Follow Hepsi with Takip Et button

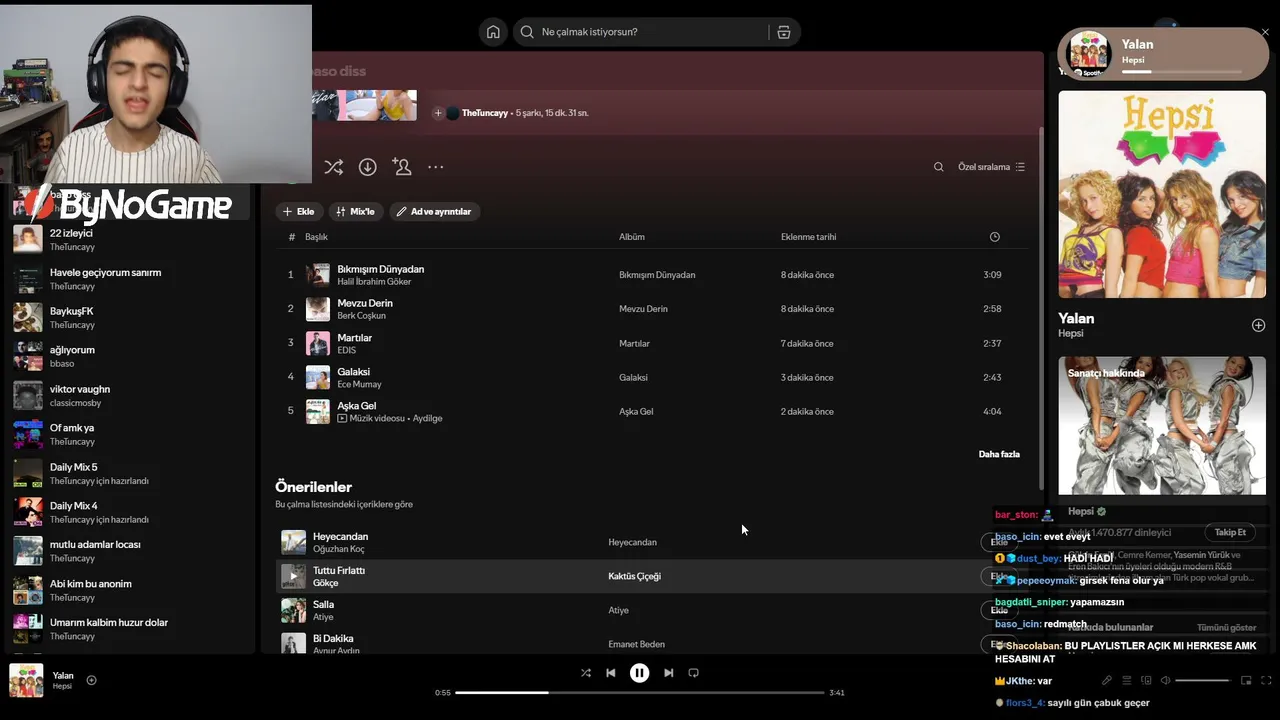1230,532
